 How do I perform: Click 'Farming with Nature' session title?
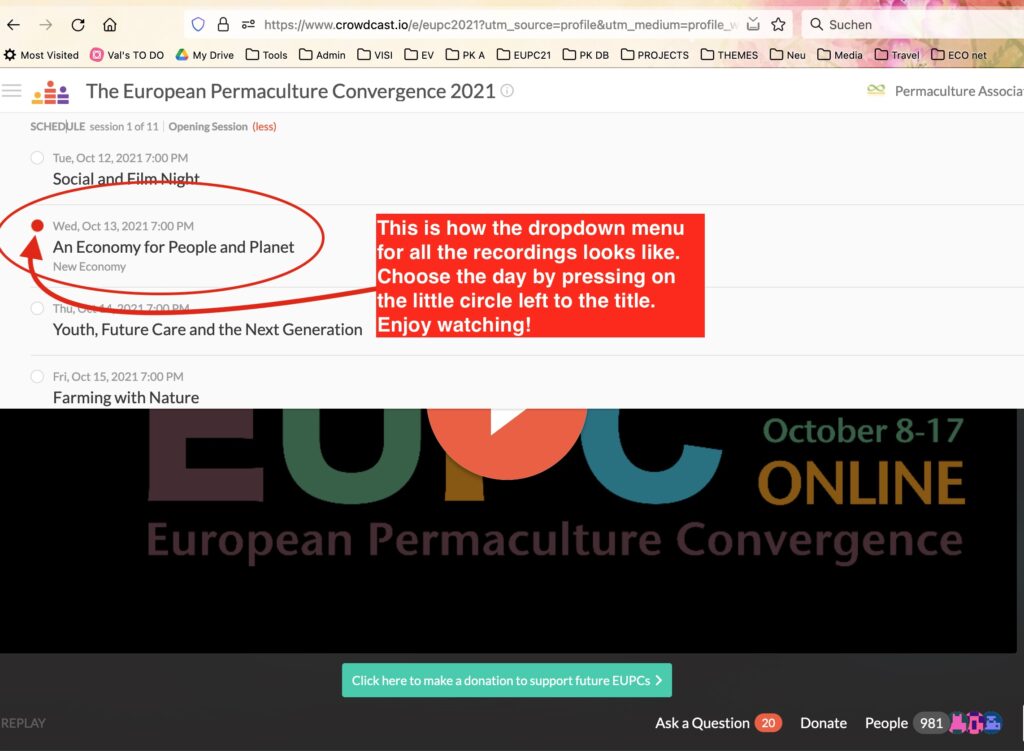point(126,397)
